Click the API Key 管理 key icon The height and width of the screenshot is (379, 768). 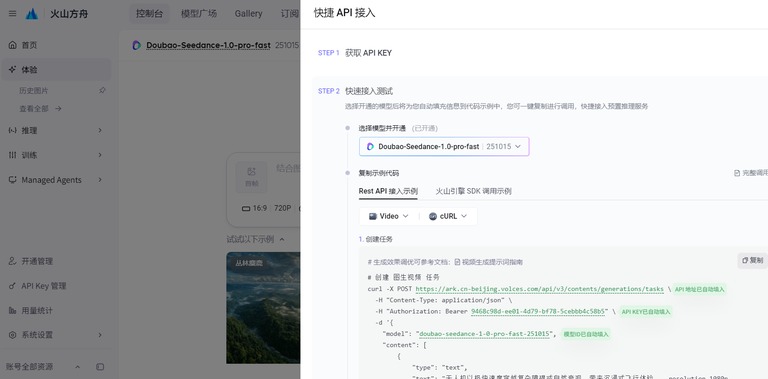pyautogui.click(x=13, y=286)
